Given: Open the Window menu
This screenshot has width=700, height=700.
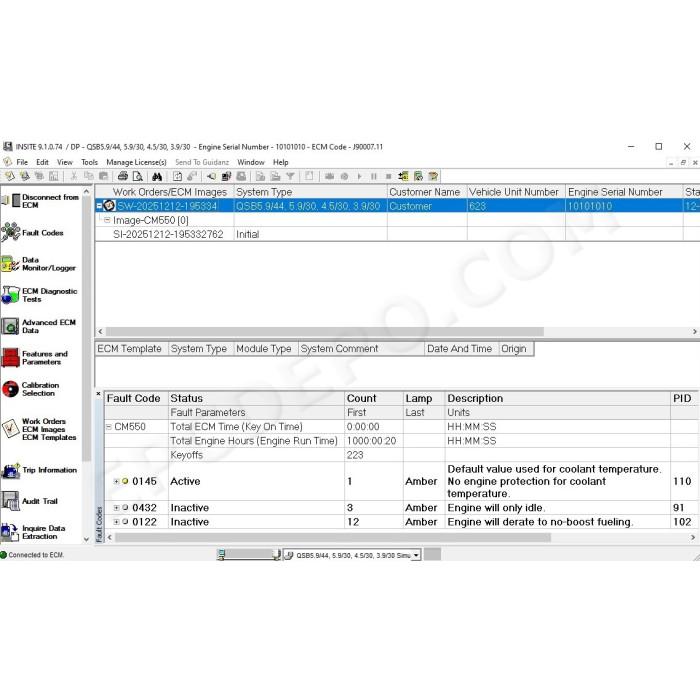Looking at the screenshot, I should point(251,162).
